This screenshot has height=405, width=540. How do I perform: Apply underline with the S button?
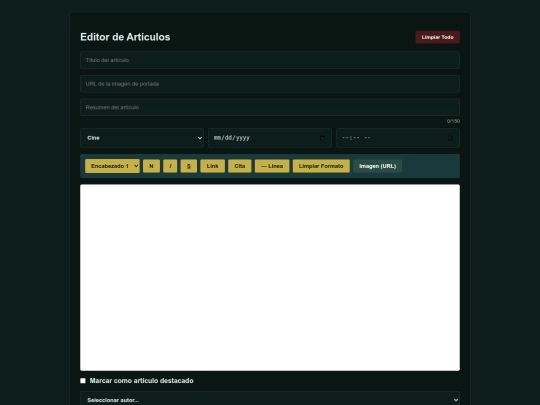coord(189,166)
